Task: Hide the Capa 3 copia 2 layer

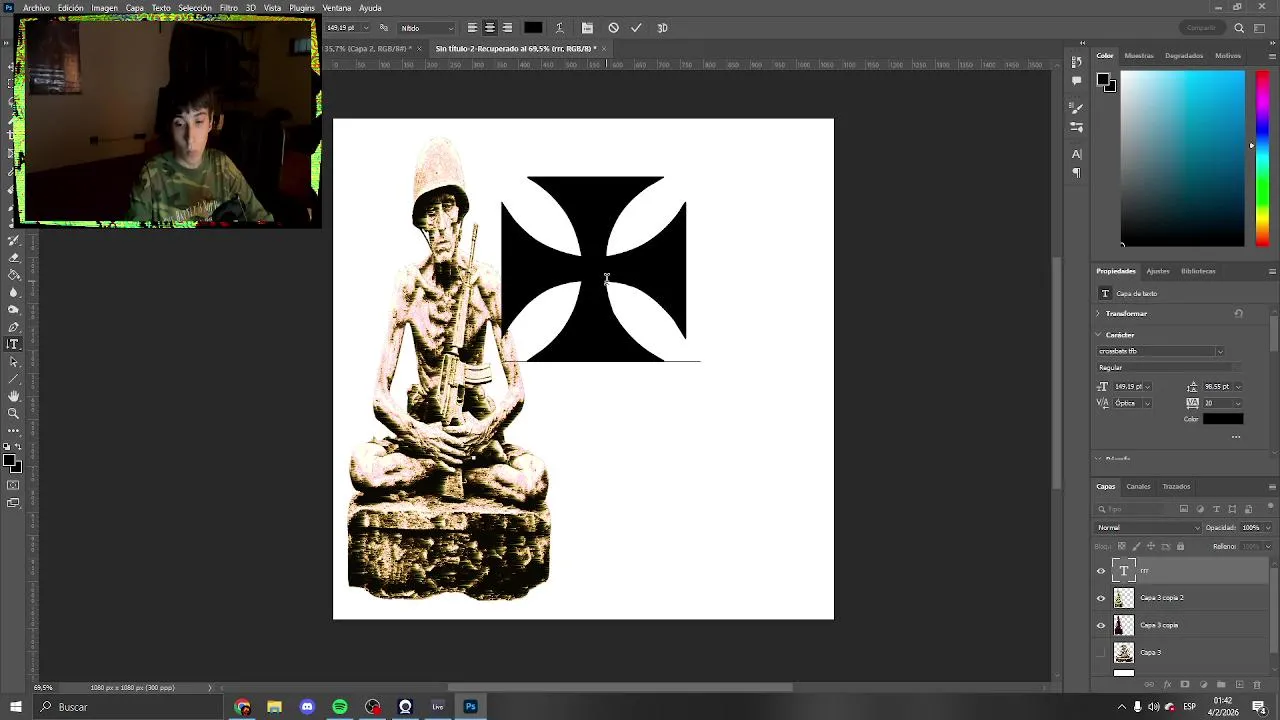Action: (x=1101, y=598)
